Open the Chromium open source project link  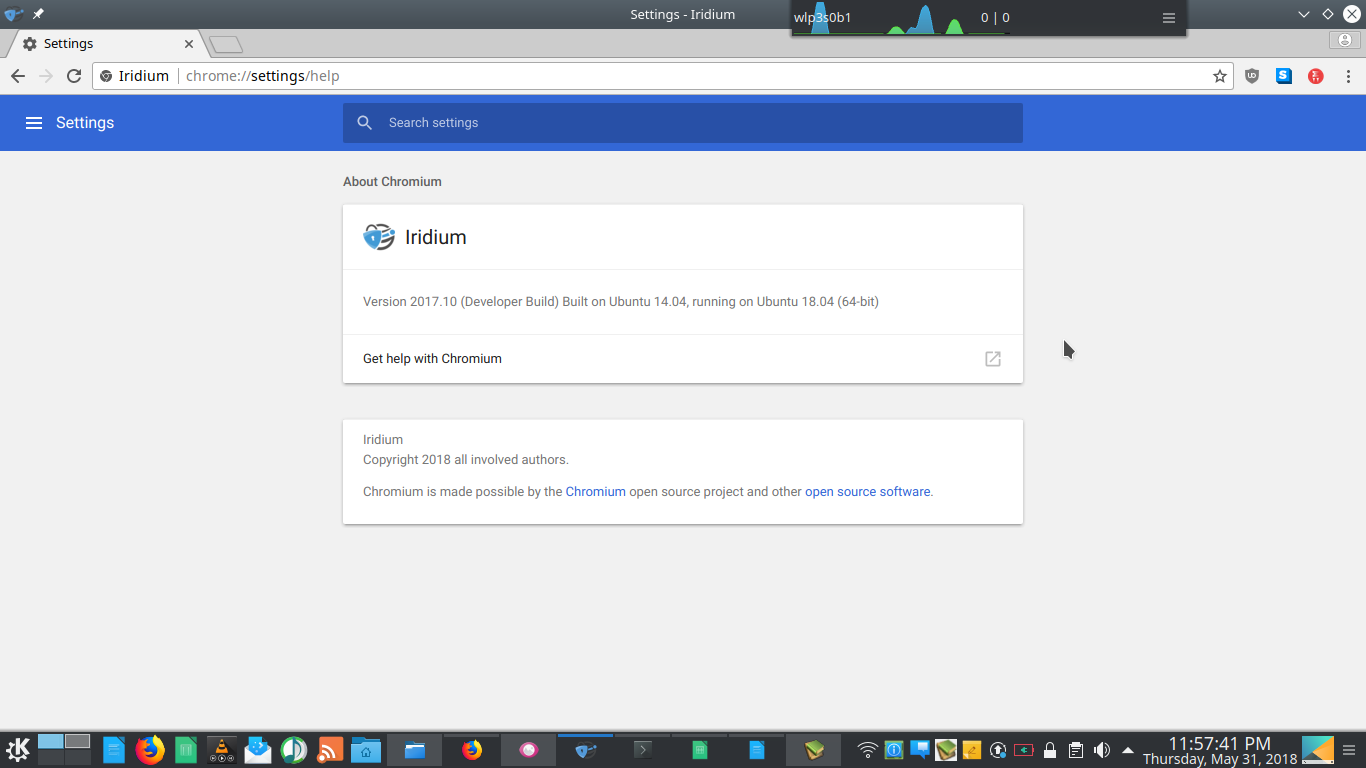click(x=596, y=492)
